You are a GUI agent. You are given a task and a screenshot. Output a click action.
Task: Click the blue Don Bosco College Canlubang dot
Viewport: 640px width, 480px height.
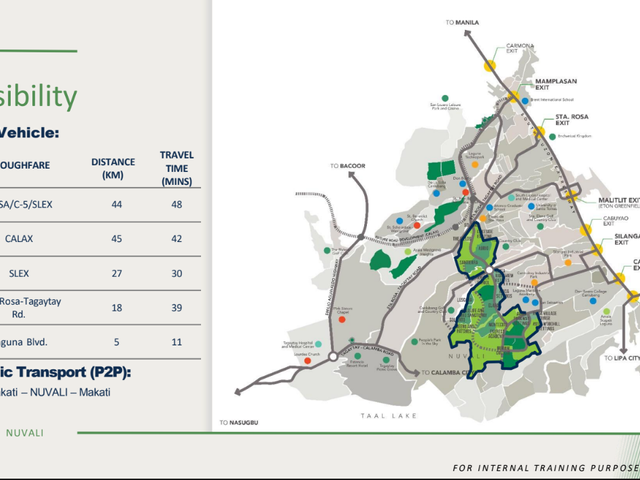pyautogui.click(x=593, y=301)
